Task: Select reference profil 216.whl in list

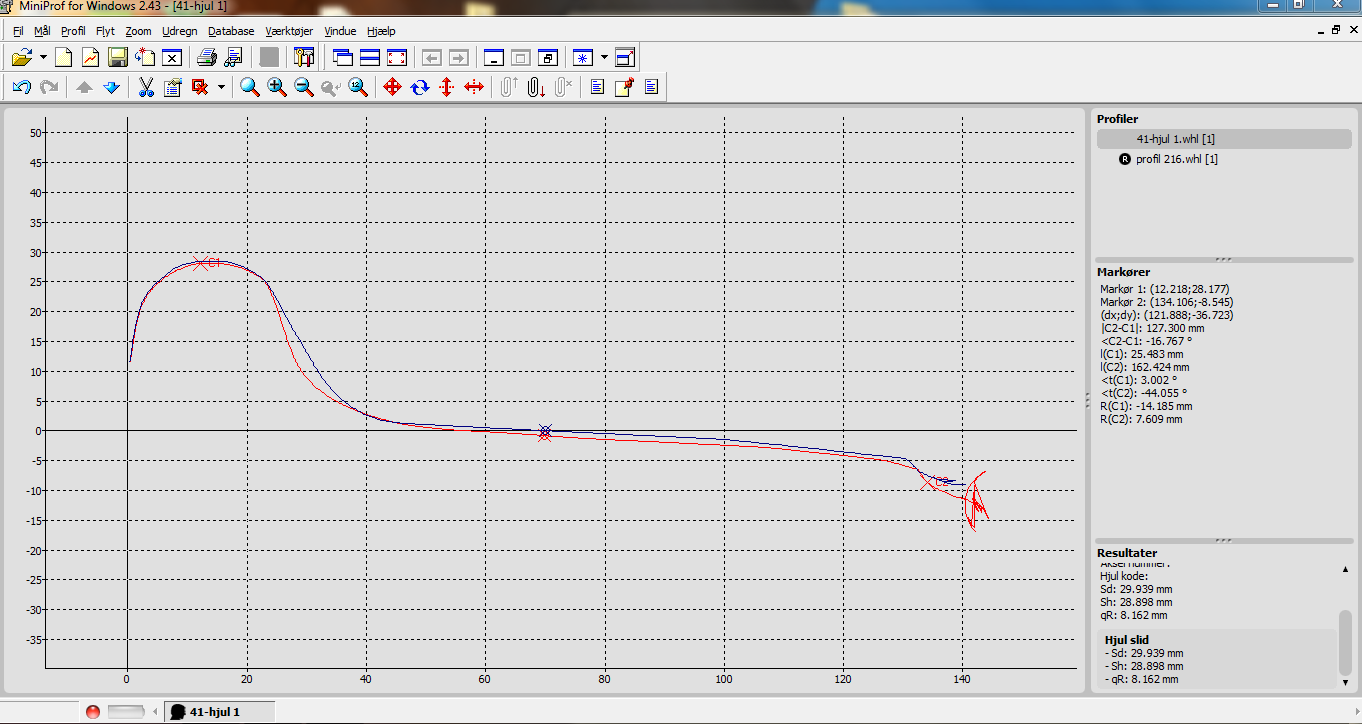Action: 1176,159
